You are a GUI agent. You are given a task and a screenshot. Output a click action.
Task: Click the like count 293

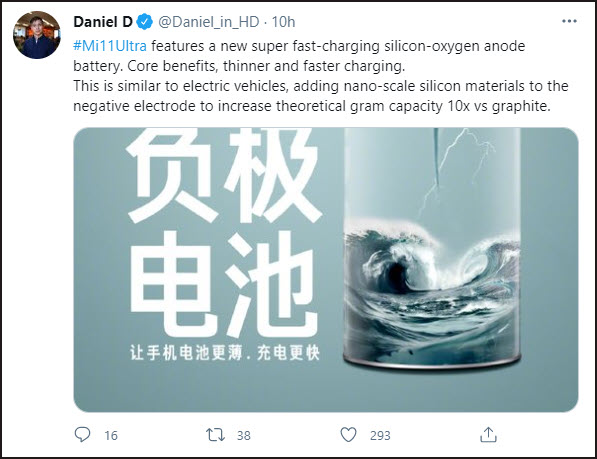click(380, 435)
